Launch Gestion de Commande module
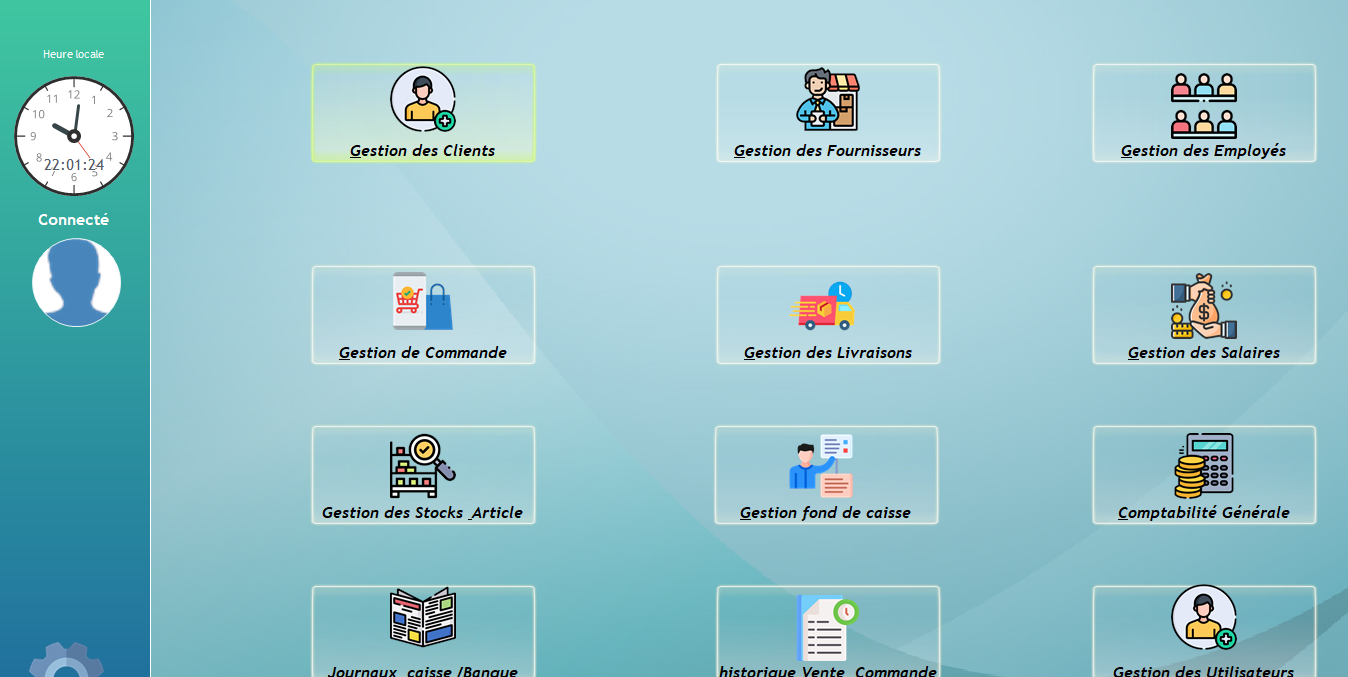 [423, 315]
